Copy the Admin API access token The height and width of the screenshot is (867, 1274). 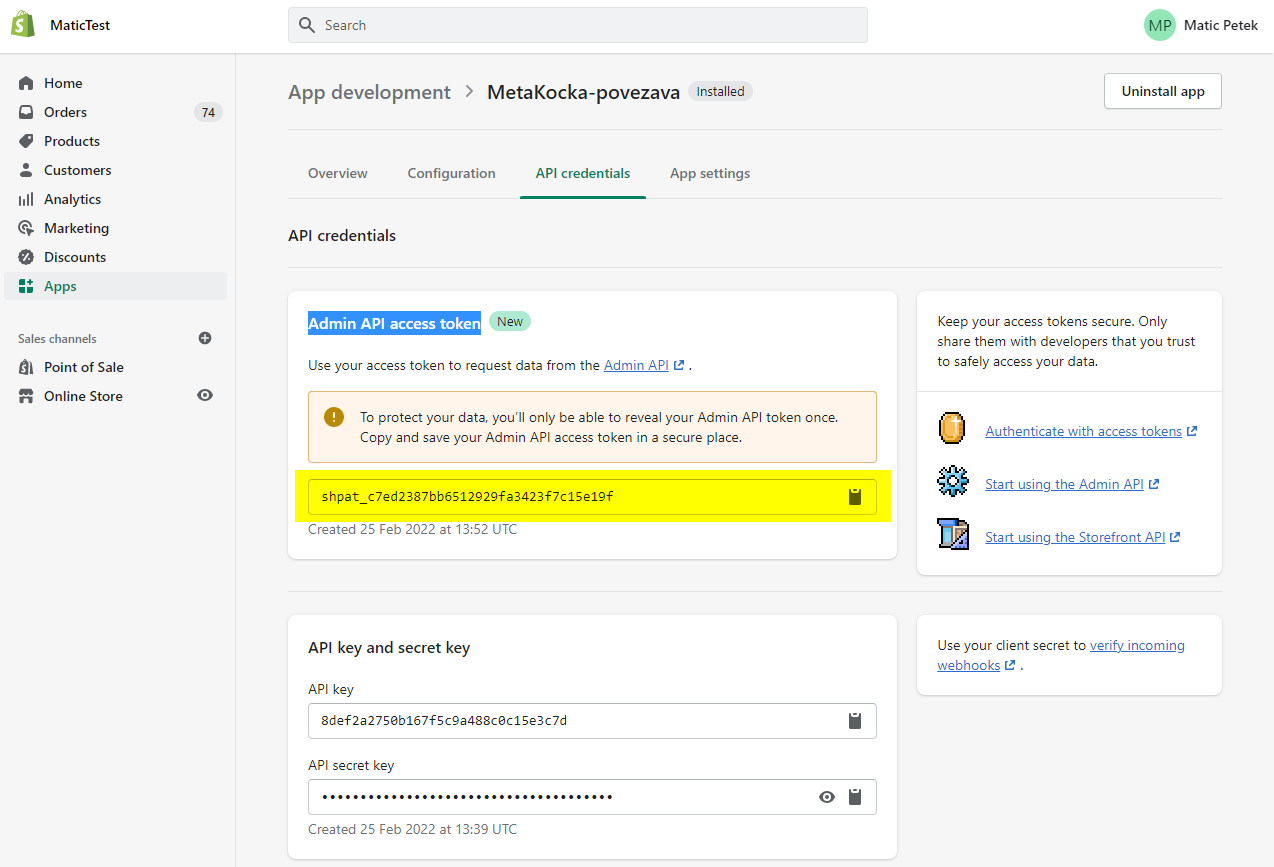[855, 497]
